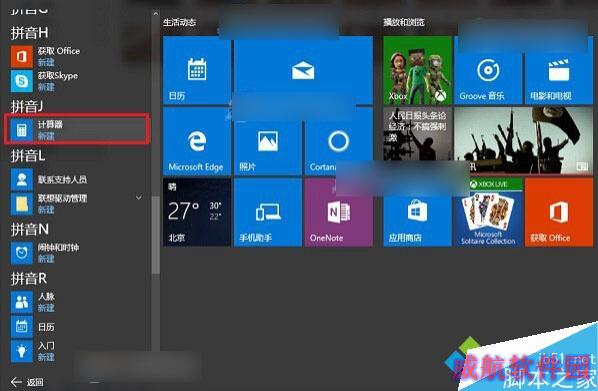Open the 手机助手 phone companion tile
Screen dimensions: 598x391
point(268,212)
